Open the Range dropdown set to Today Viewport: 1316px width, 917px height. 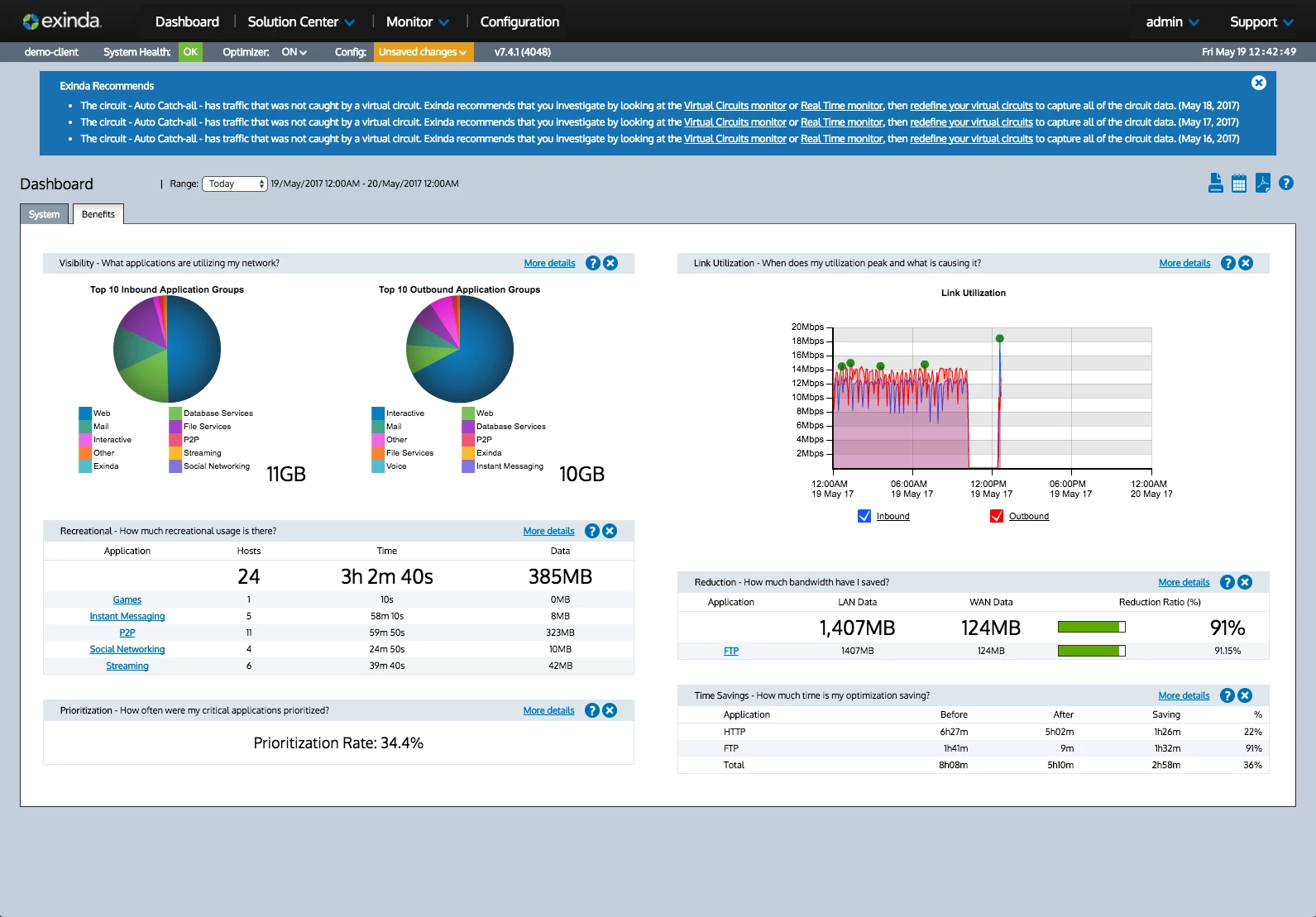pos(235,184)
